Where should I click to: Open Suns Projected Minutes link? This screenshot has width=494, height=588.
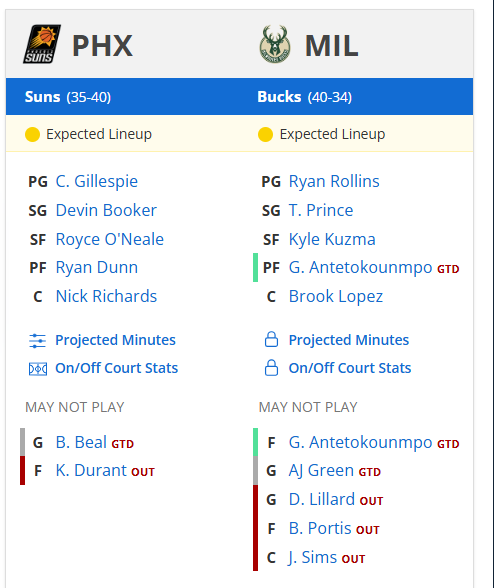115,340
